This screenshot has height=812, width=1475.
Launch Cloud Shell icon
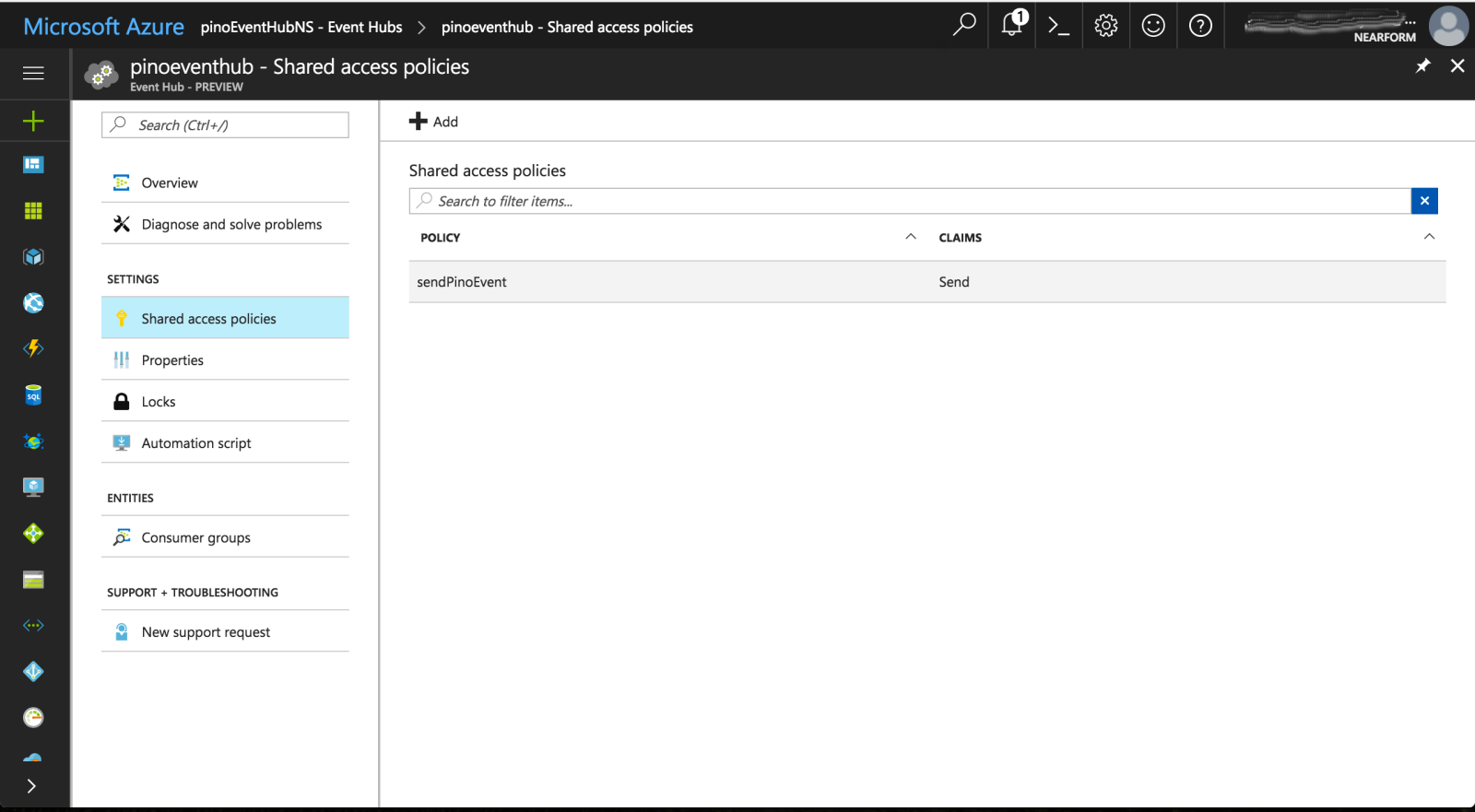click(1059, 26)
